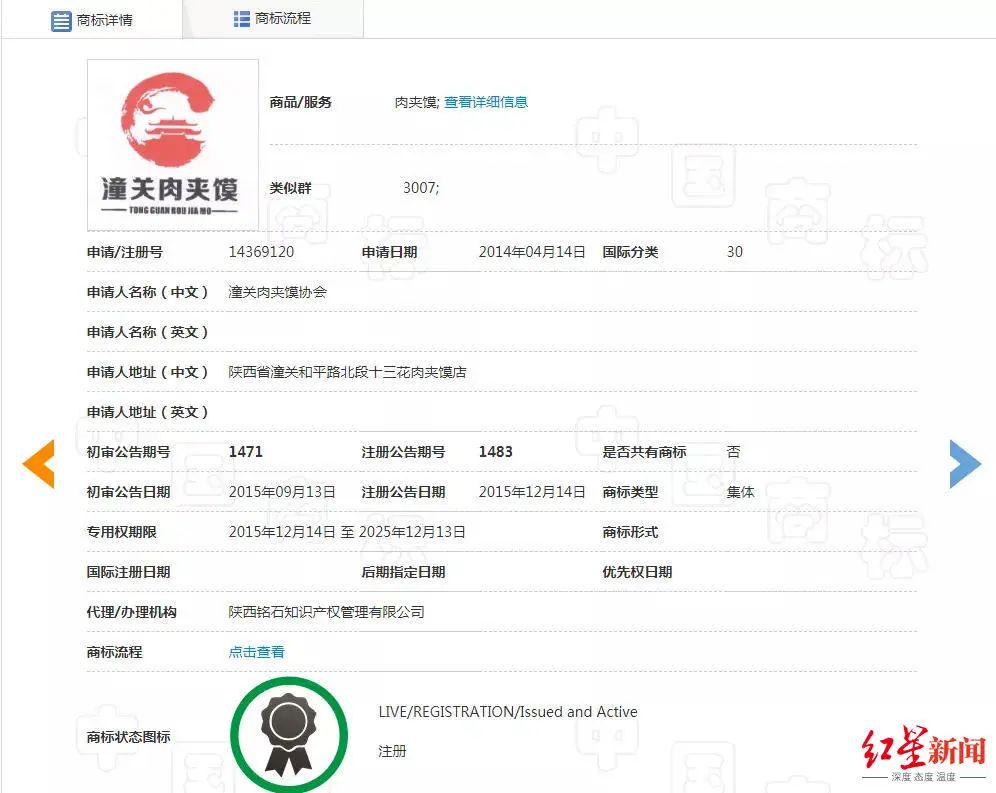
Task: Click the list icon beside 商标流程 tab label
Action: point(242,19)
